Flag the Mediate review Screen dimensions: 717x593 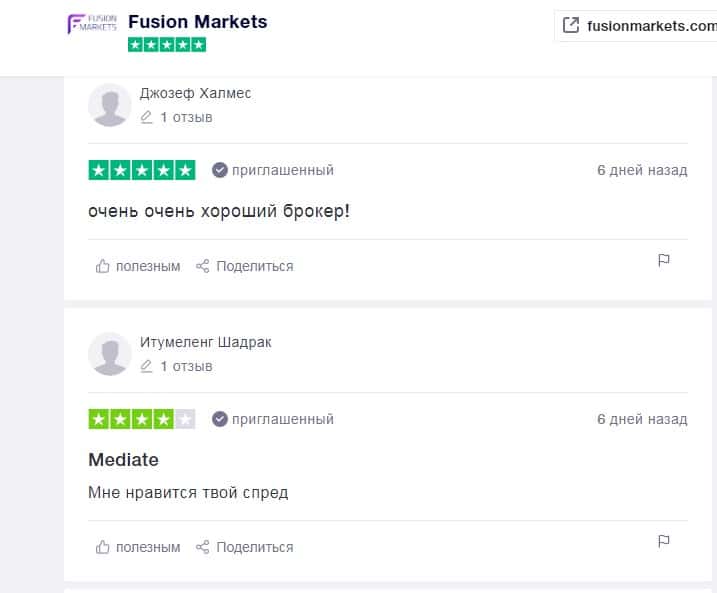click(663, 541)
